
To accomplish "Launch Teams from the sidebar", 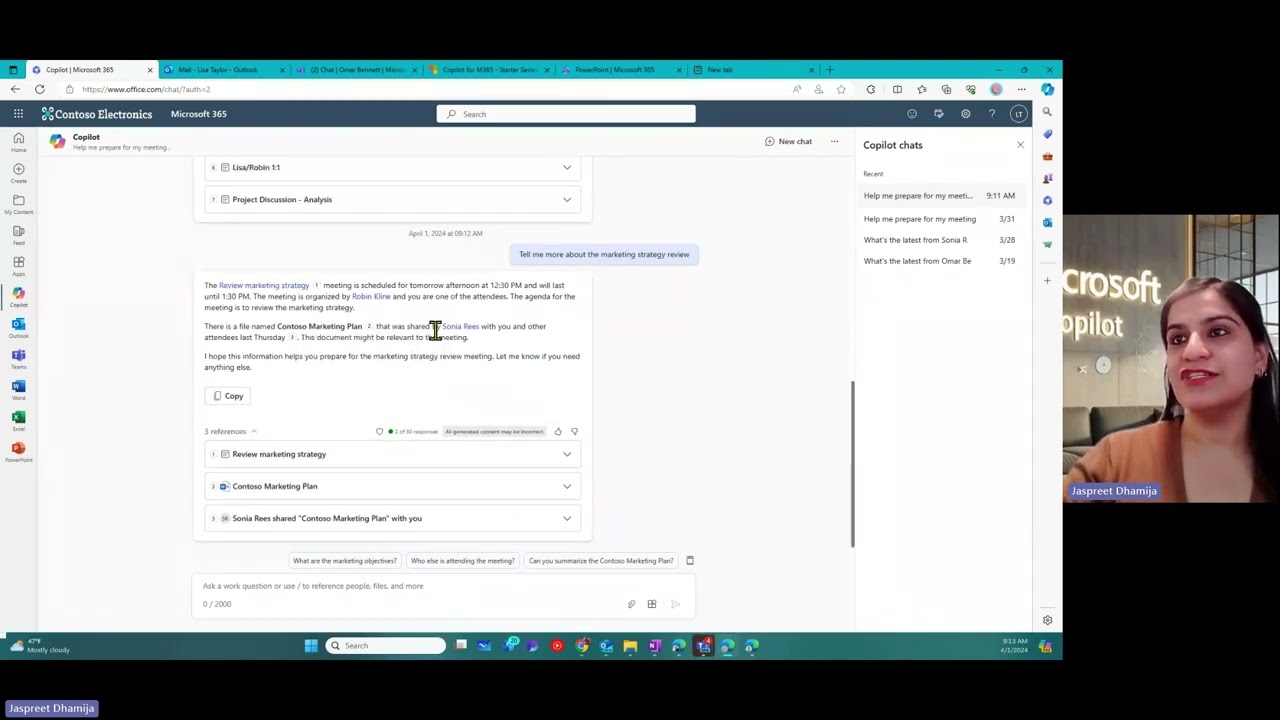I will point(18,359).
